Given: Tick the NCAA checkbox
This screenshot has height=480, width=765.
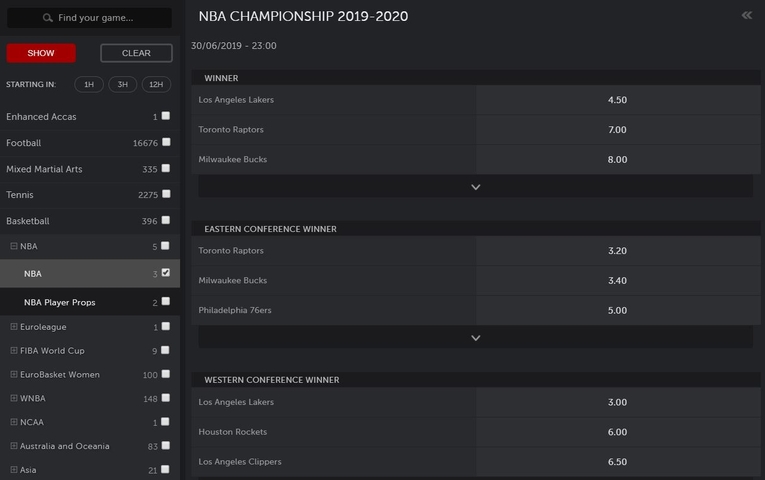Looking at the screenshot, I should (165, 421).
